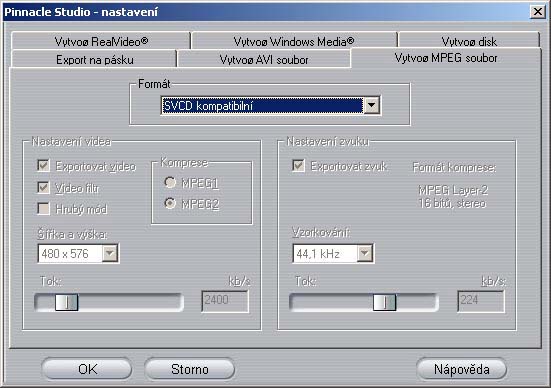The width and height of the screenshot is (551, 388).
Task: Click the MPEG Layer-2 compression format text
Action: [x=453, y=190]
